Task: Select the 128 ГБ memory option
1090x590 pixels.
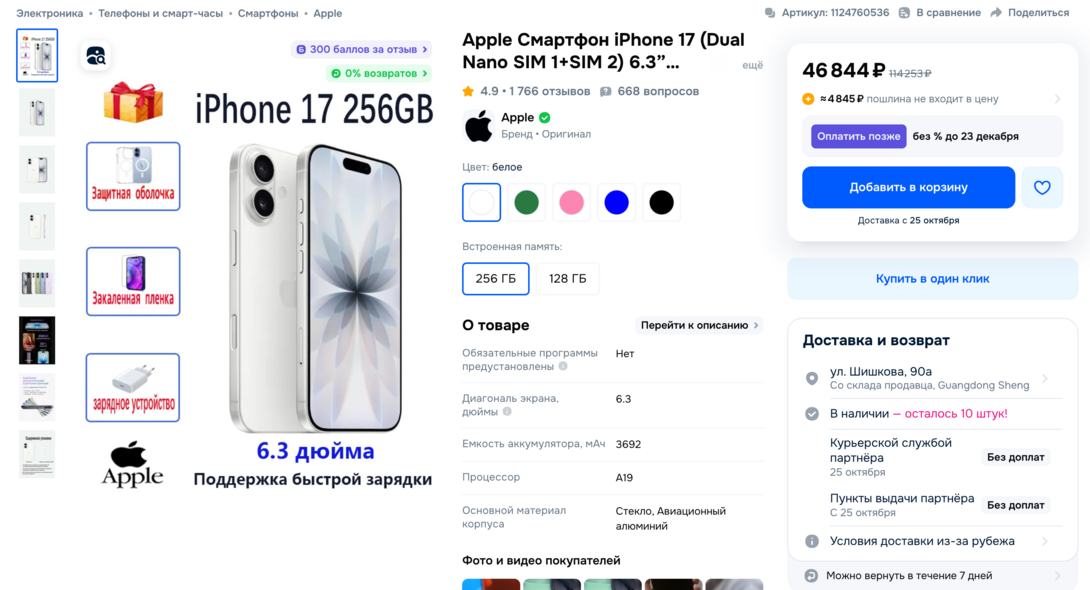Action: pos(567,279)
